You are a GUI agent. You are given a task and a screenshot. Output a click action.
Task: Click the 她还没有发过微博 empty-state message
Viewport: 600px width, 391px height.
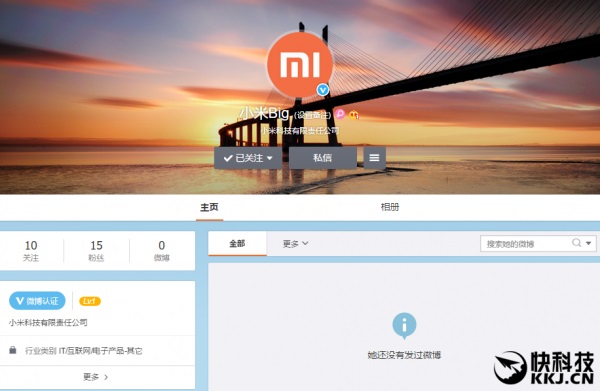[404, 355]
